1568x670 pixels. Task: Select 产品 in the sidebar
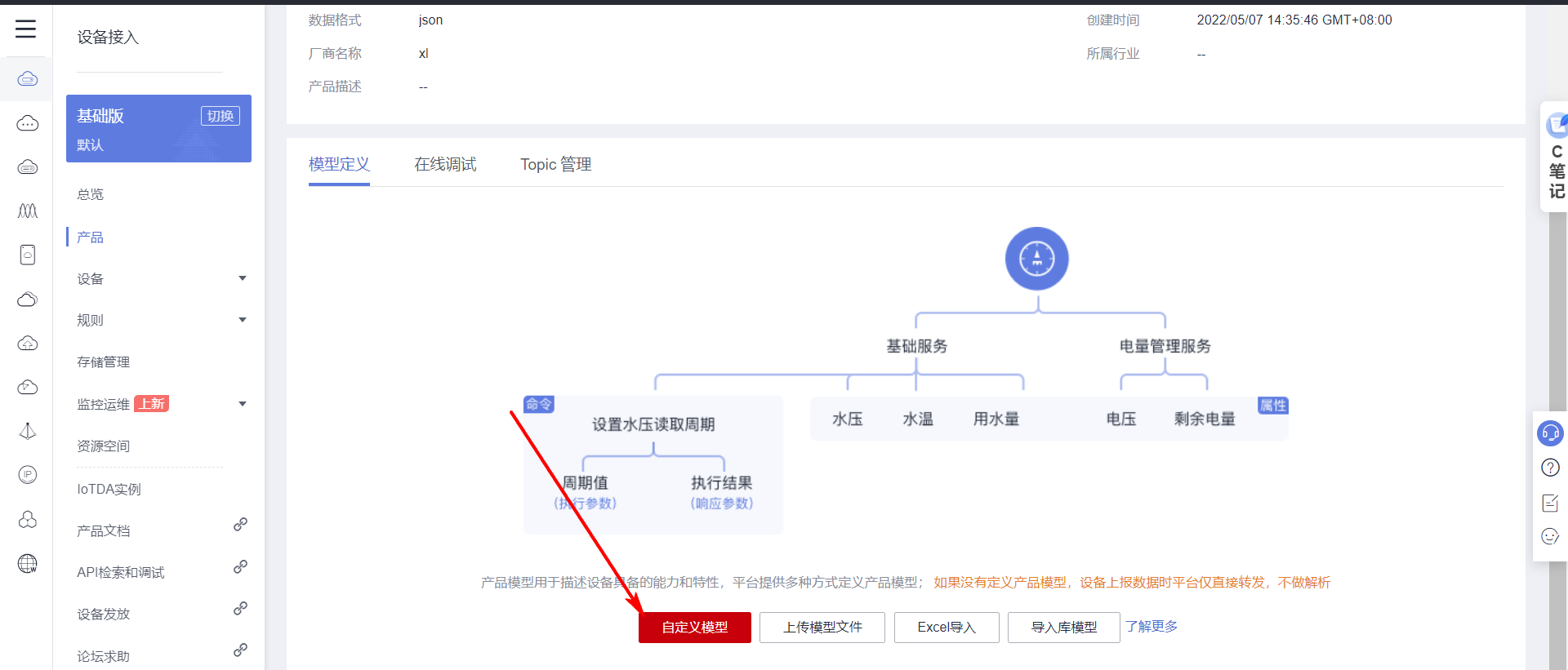click(x=91, y=237)
